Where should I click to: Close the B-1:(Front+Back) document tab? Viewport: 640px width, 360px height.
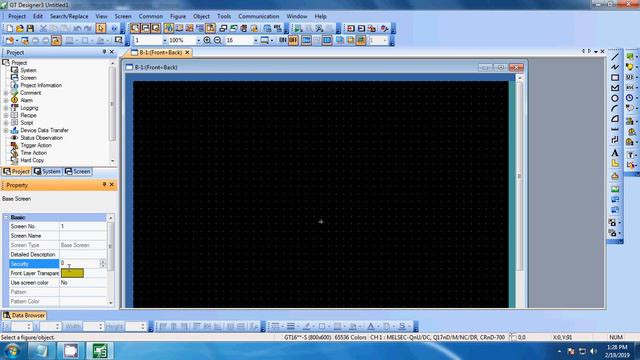click(187, 52)
